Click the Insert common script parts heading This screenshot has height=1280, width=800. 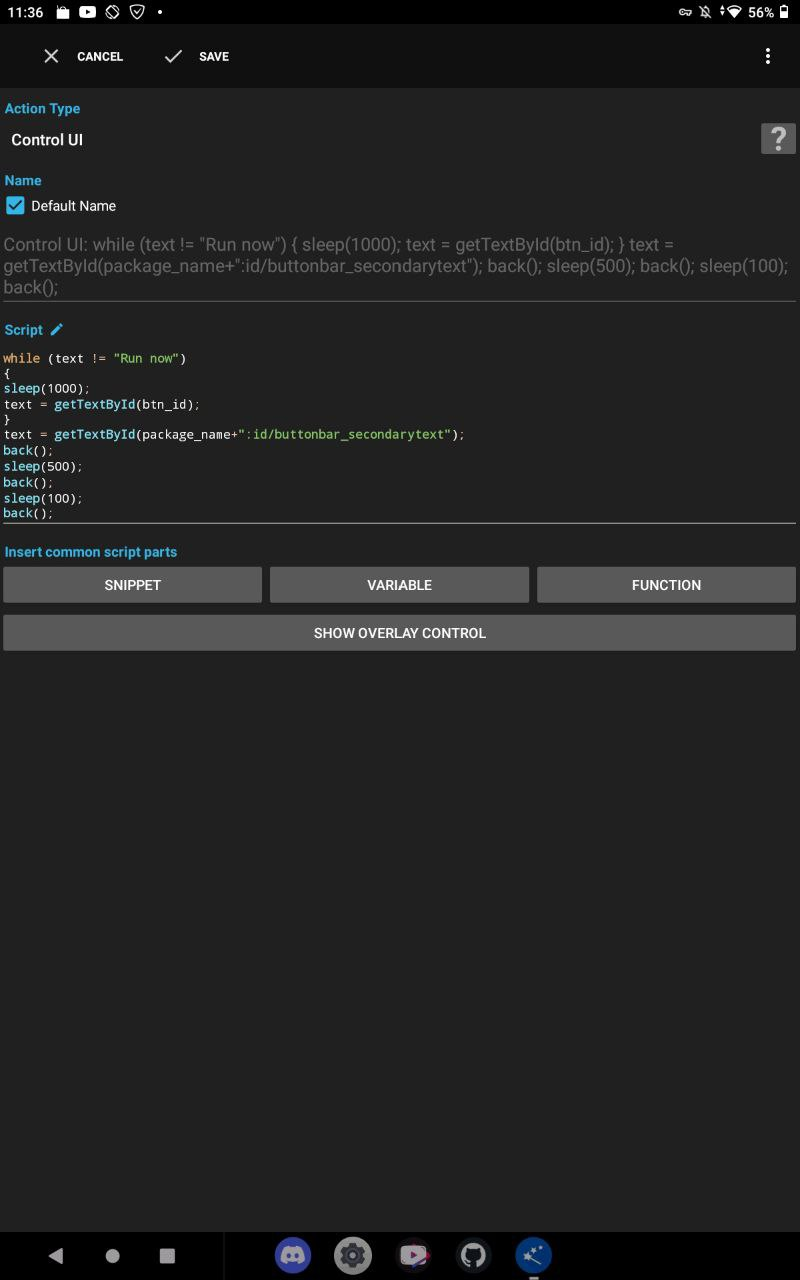pos(91,552)
